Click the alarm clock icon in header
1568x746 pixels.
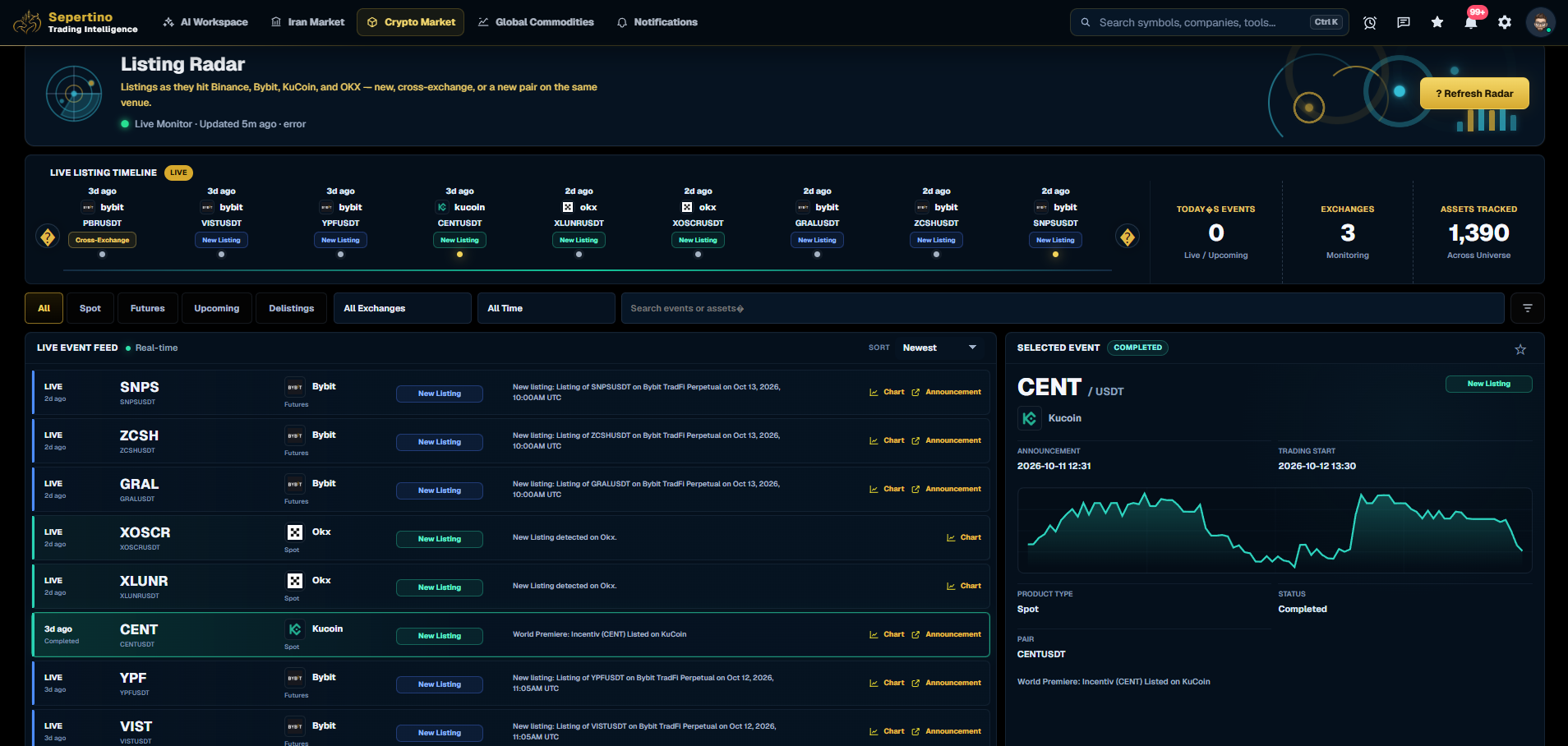[1370, 22]
